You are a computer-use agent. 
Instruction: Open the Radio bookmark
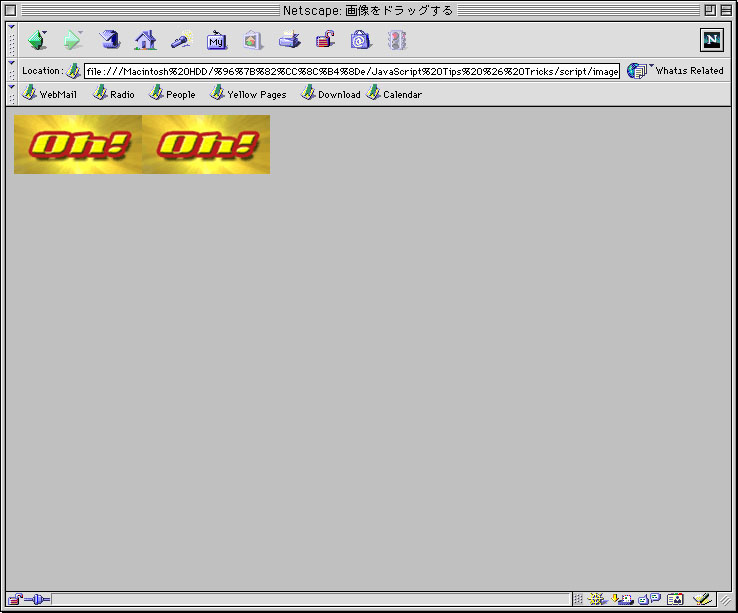coord(113,94)
